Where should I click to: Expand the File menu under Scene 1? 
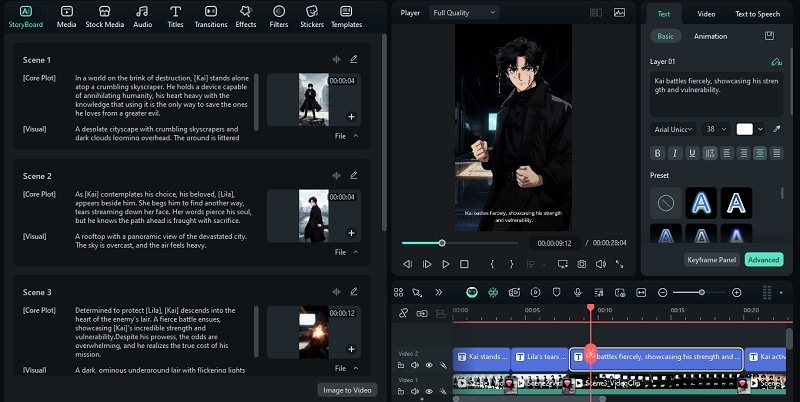346,136
